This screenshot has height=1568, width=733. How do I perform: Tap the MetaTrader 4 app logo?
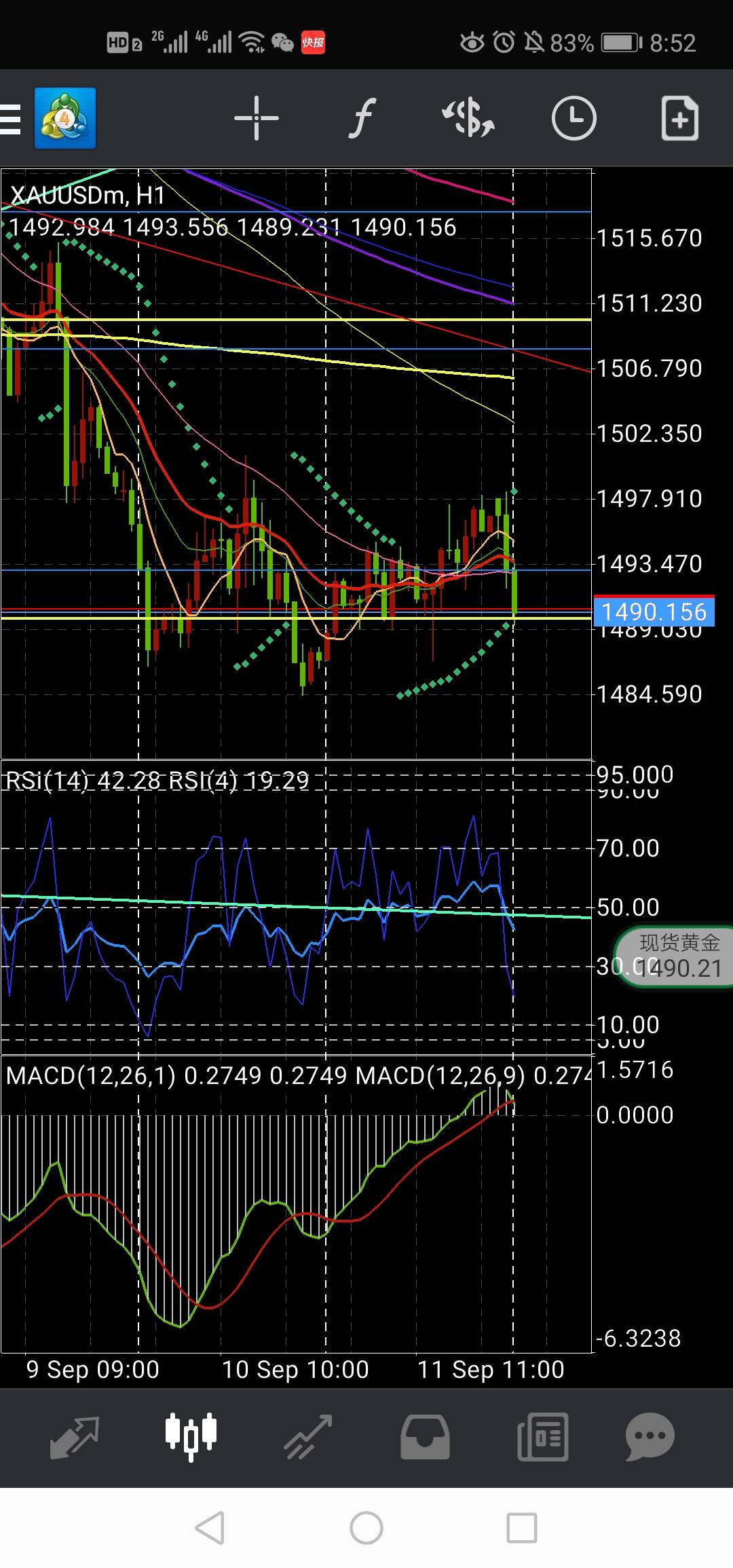[x=65, y=118]
